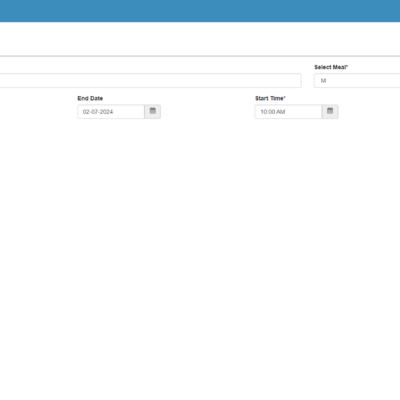Focus the End Date field

click(111, 112)
